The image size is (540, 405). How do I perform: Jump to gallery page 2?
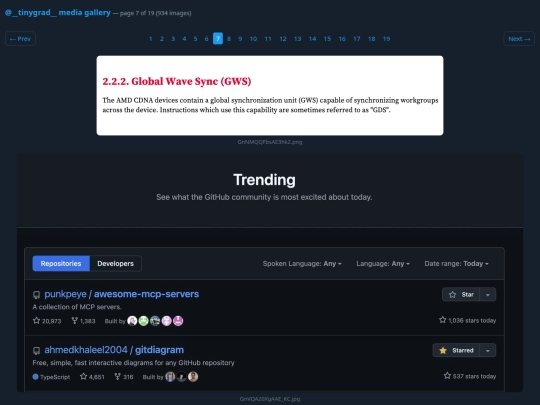162,39
